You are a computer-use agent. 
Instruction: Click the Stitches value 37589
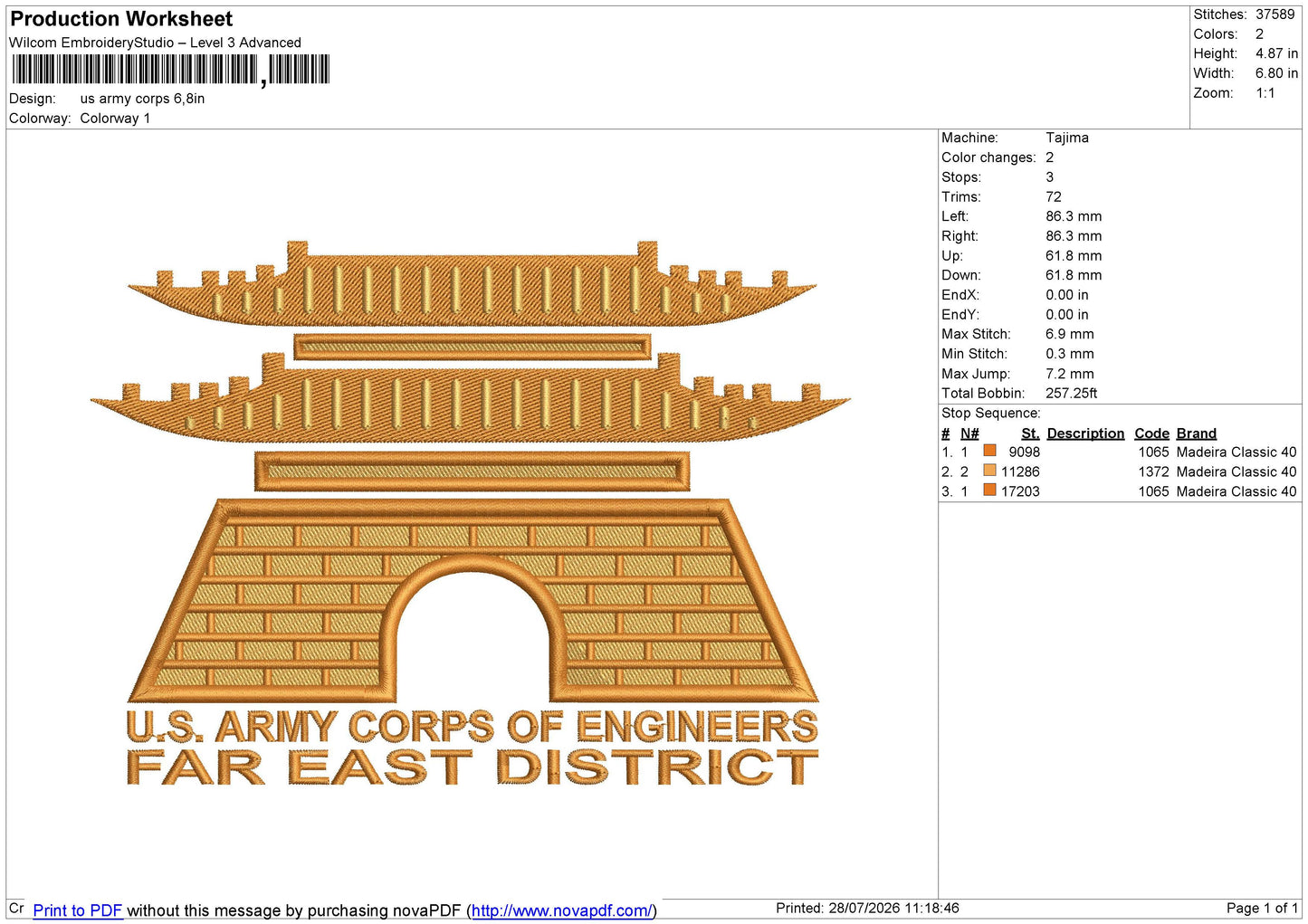(x=1275, y=14)
